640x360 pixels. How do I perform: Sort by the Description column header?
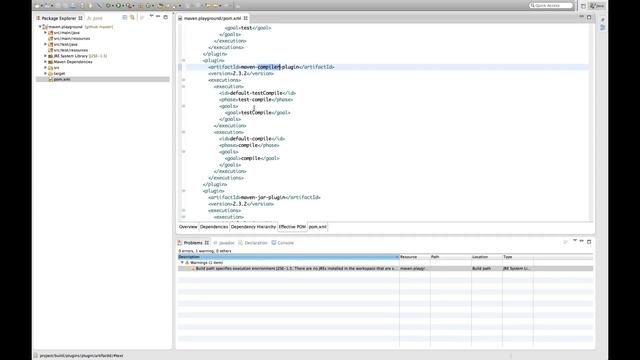click(288, 257)
